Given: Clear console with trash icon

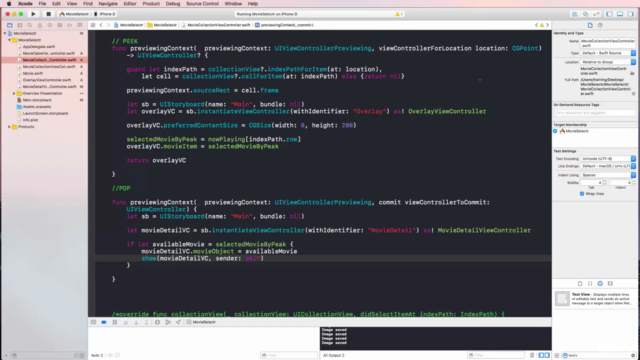Looking at the screenshot, I should (532, 356).
